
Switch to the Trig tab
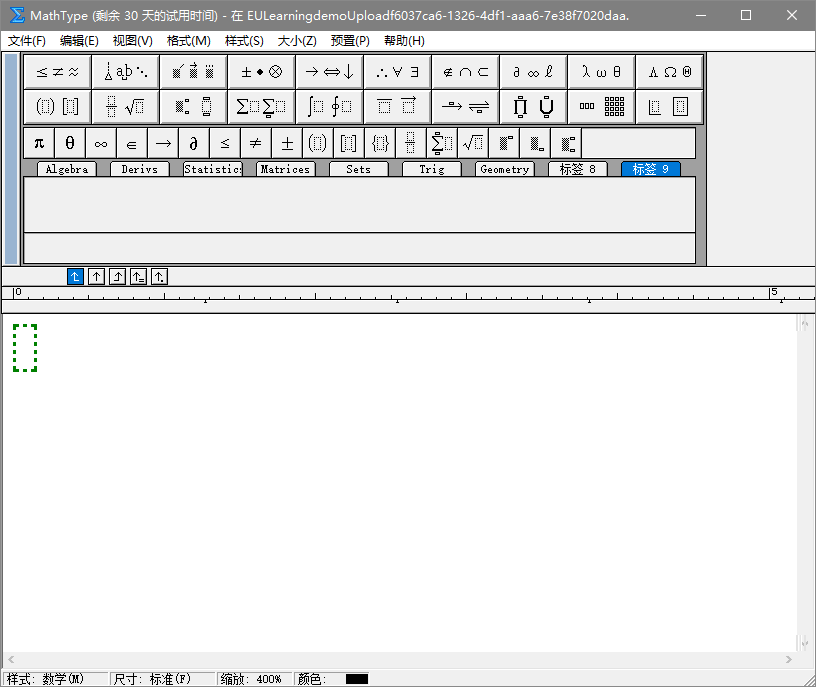(x=431, y=169)
